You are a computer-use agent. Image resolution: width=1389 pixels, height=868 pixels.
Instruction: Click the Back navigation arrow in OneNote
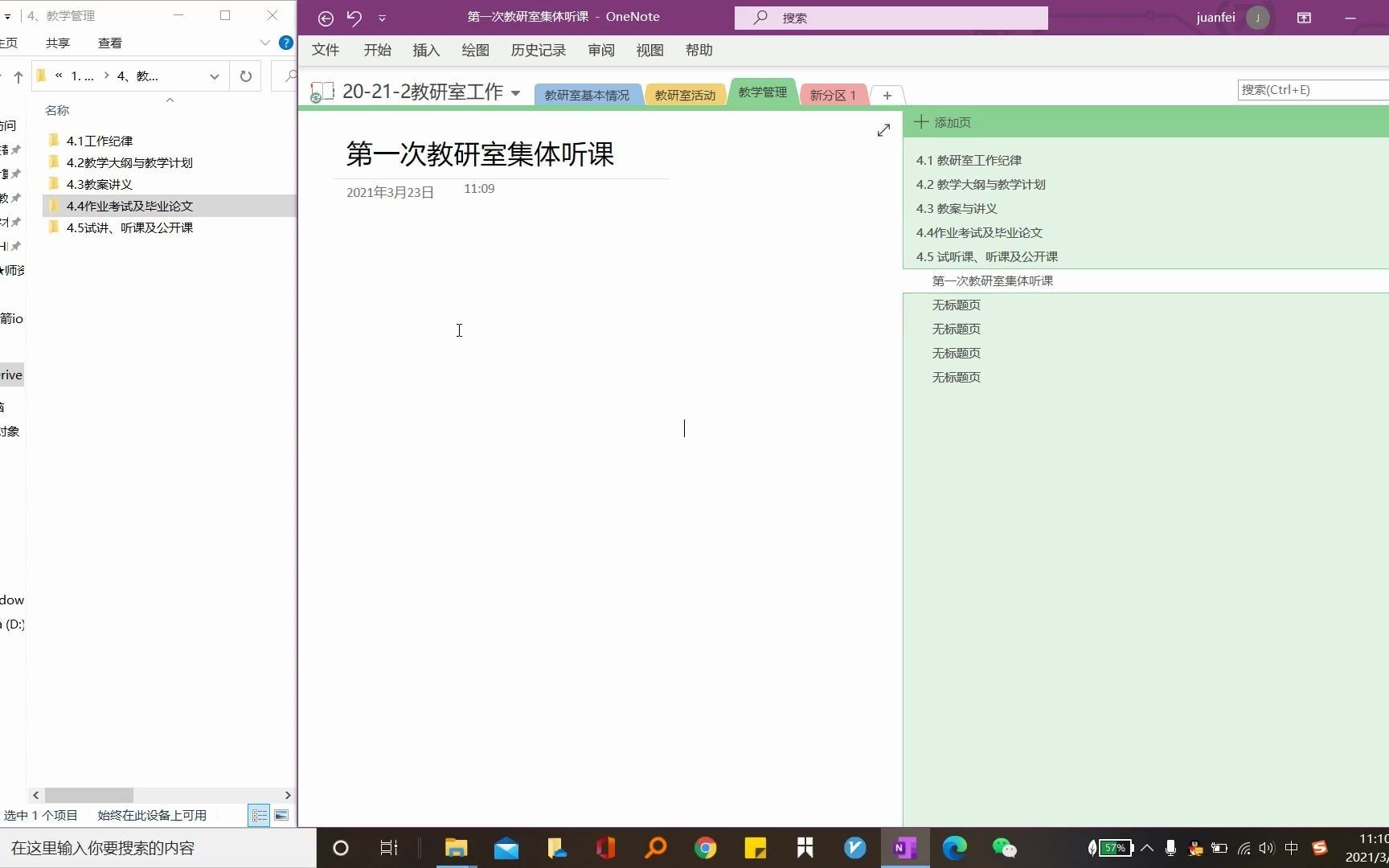click(326, 18)
